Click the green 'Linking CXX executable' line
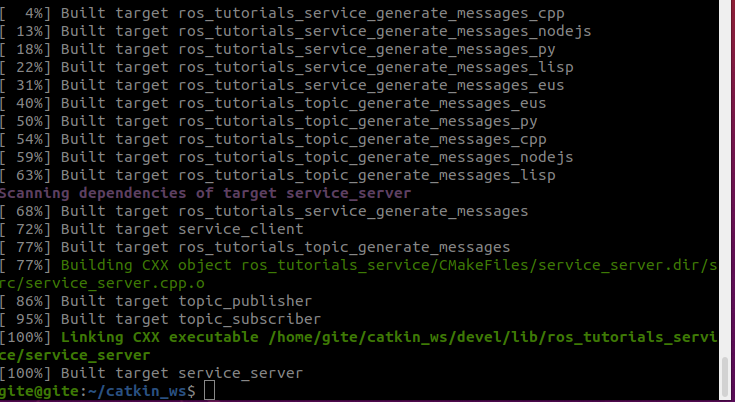The height and width of the screenshot is (402, 735). 359,337
